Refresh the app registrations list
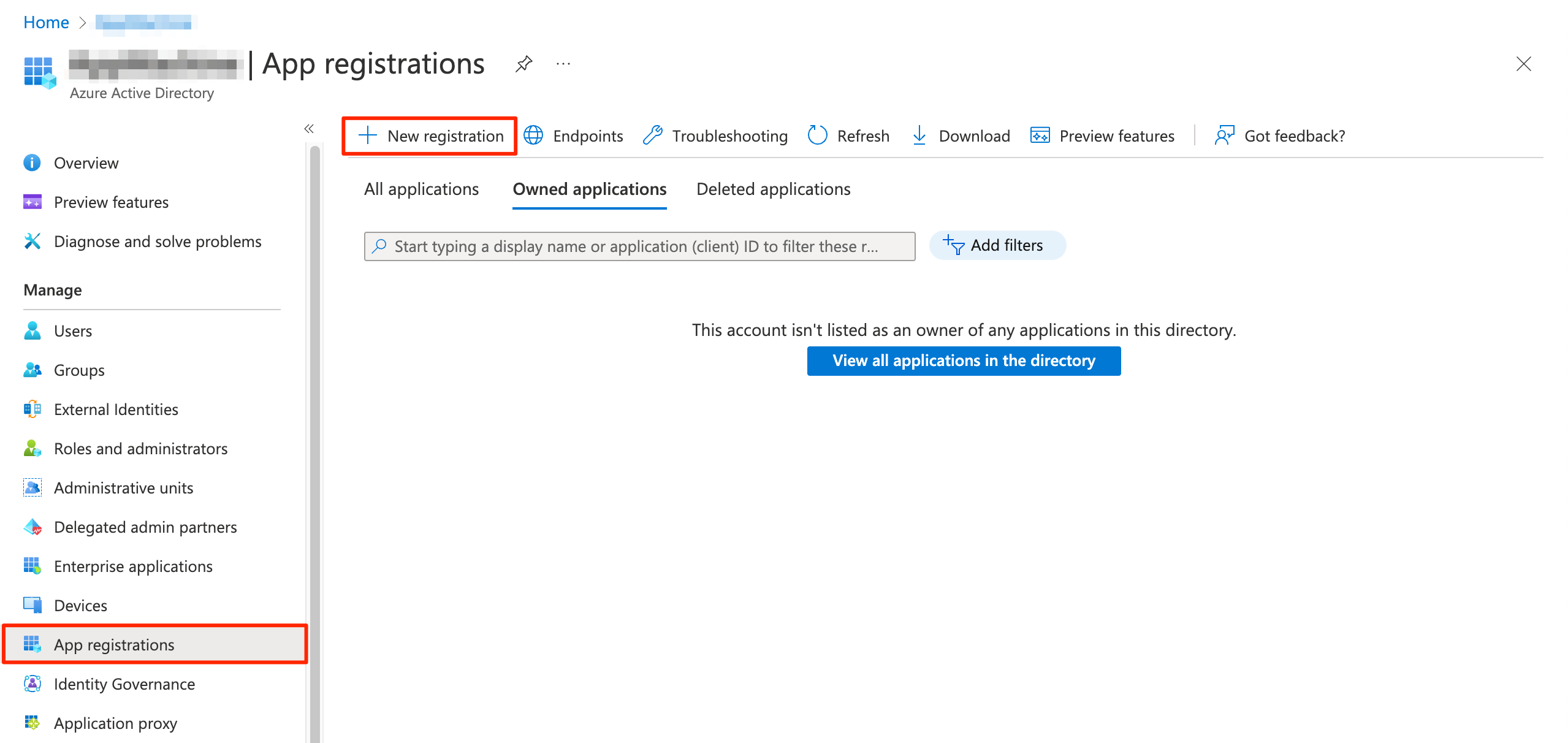This screenshot has width=1568, height=743. (848, 136)
